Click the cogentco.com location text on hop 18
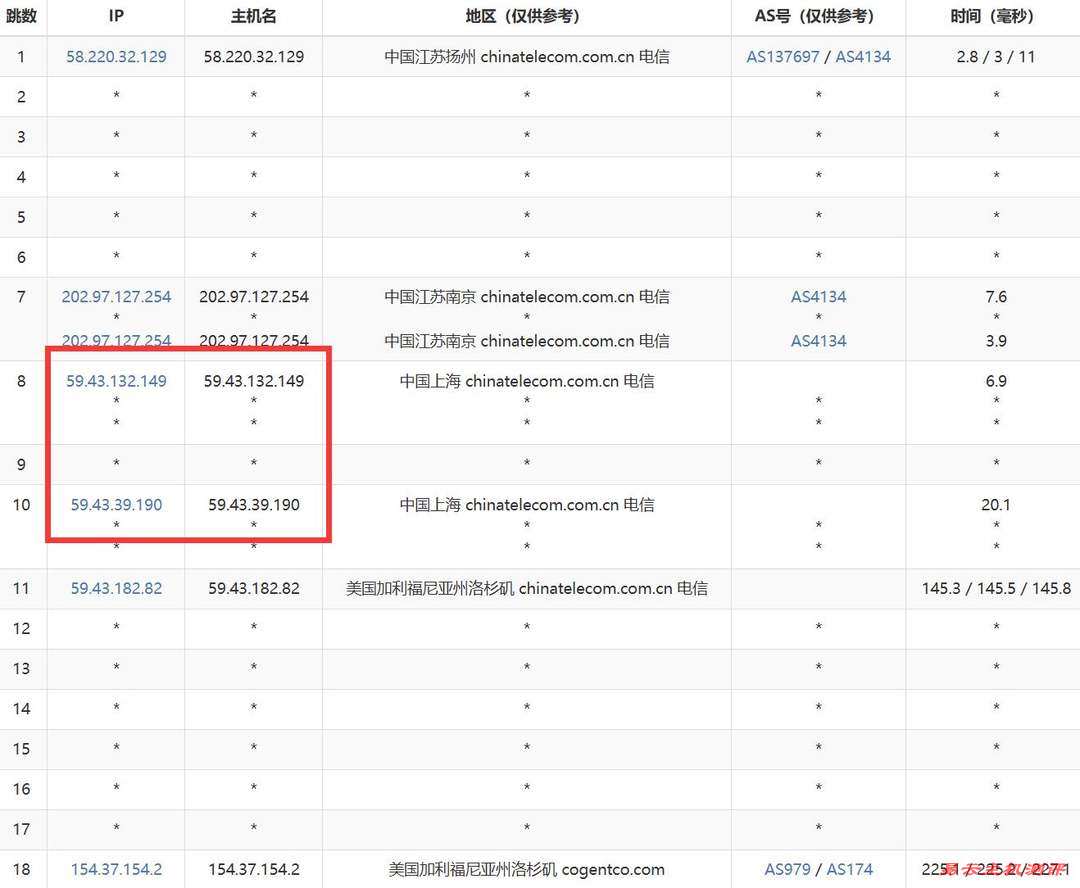Screen dimensions: 1080x888 [x=527, y=869]
